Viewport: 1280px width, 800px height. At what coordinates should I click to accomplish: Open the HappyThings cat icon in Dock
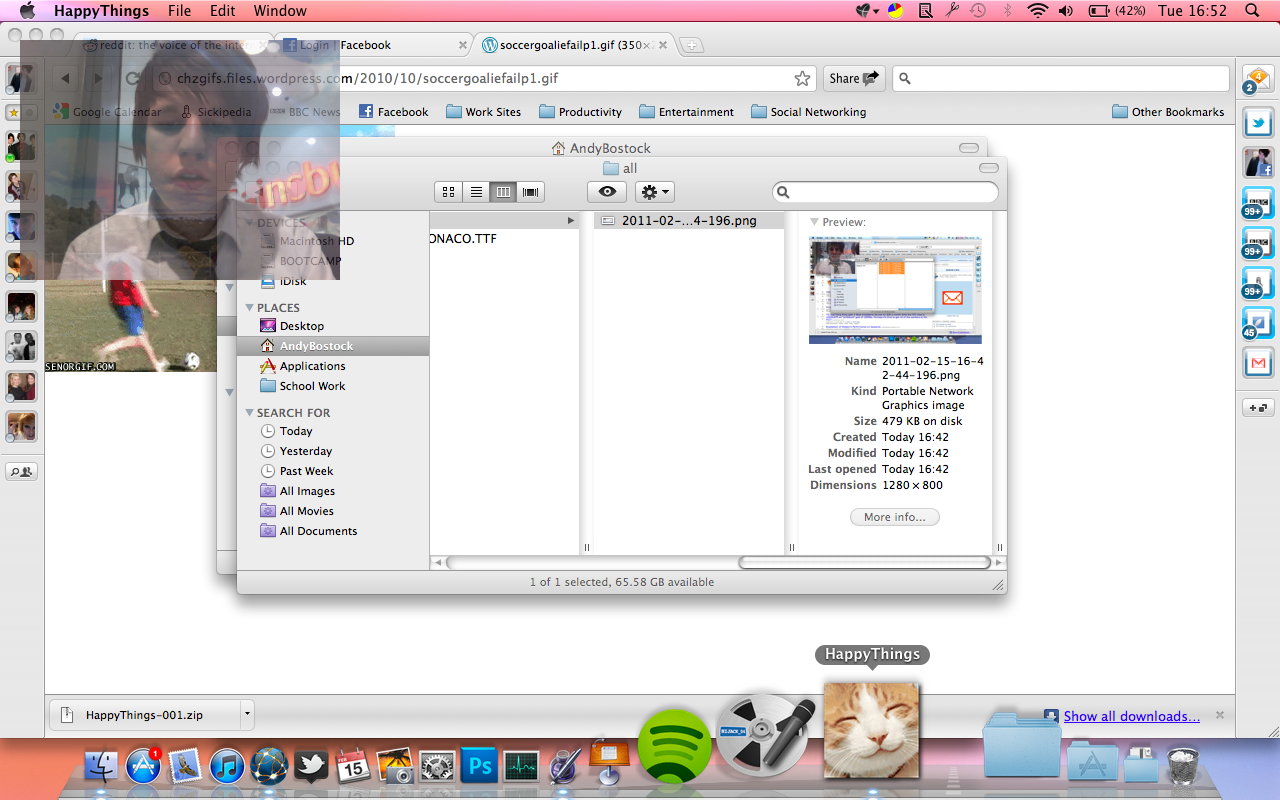[x=870, y=730]
